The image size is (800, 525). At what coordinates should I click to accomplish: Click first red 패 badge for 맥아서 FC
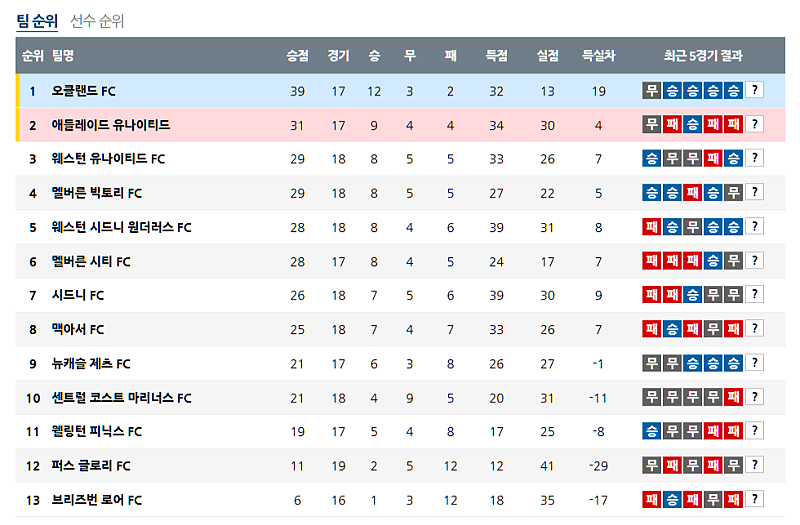(x=652, y=329)
